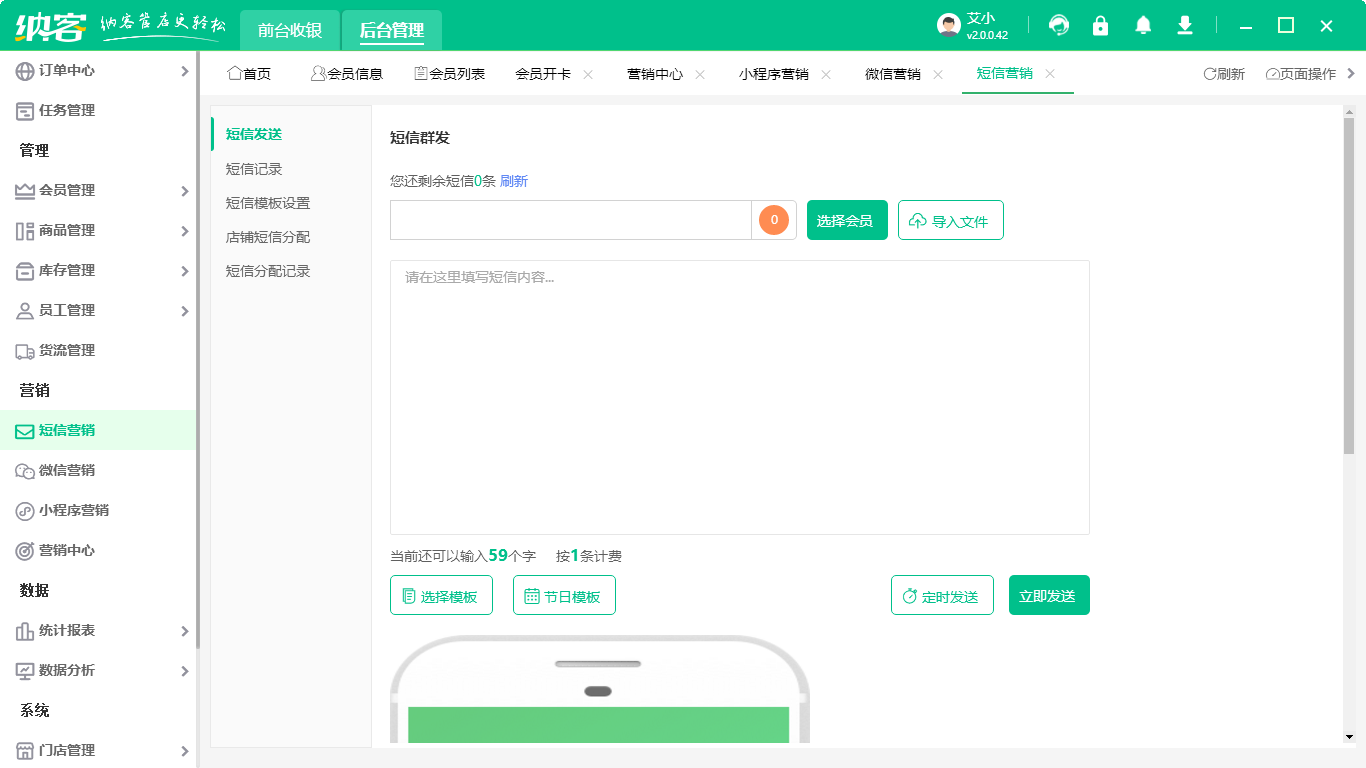点击立即发送按钮
Viewport: 1366px width, 768px height.
click(x=1049, y=594)
